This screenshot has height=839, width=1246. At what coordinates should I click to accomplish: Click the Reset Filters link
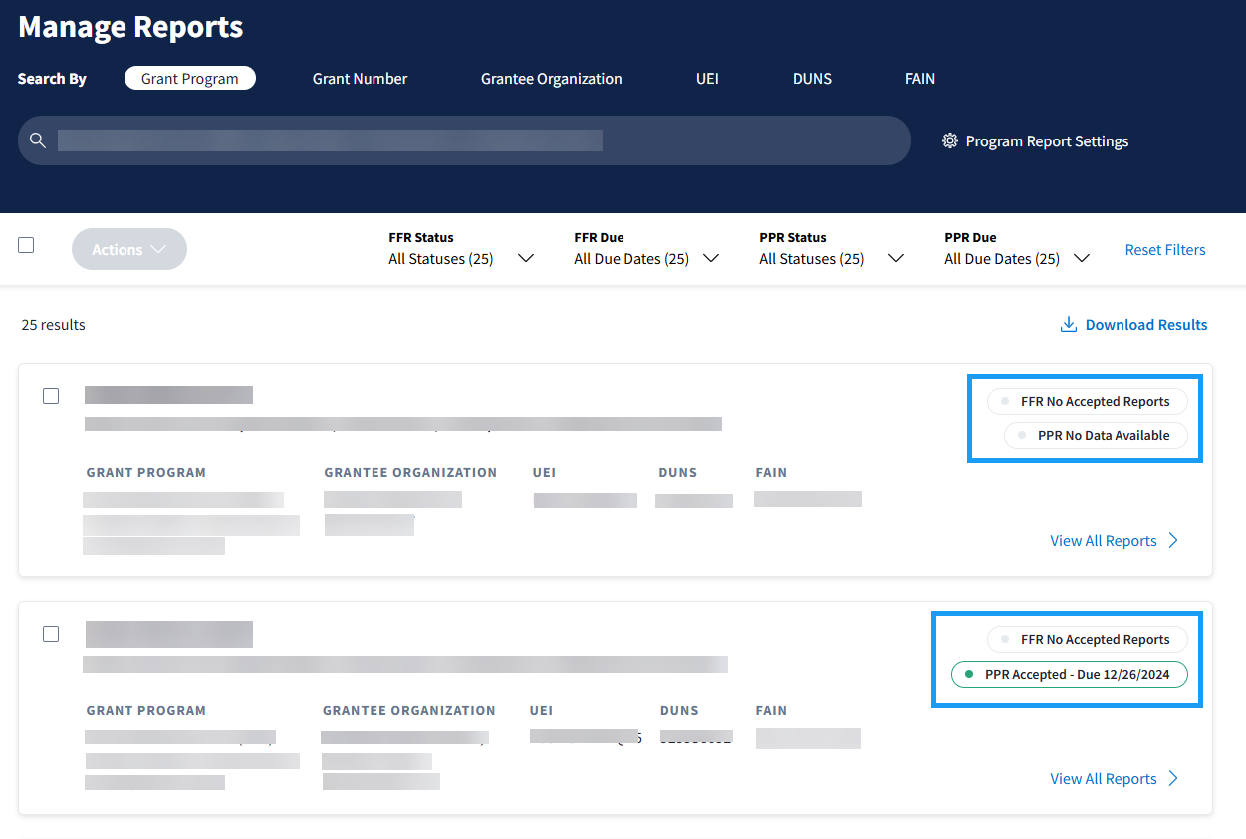(x=1165, y=250)
